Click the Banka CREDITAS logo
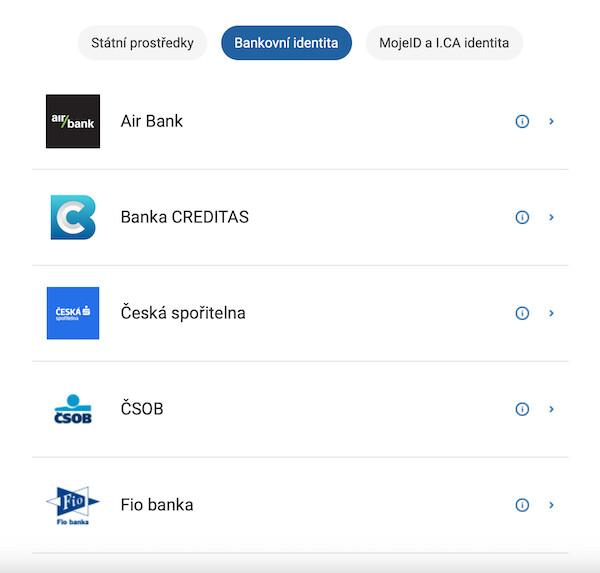600x573 pixels. 73,217
